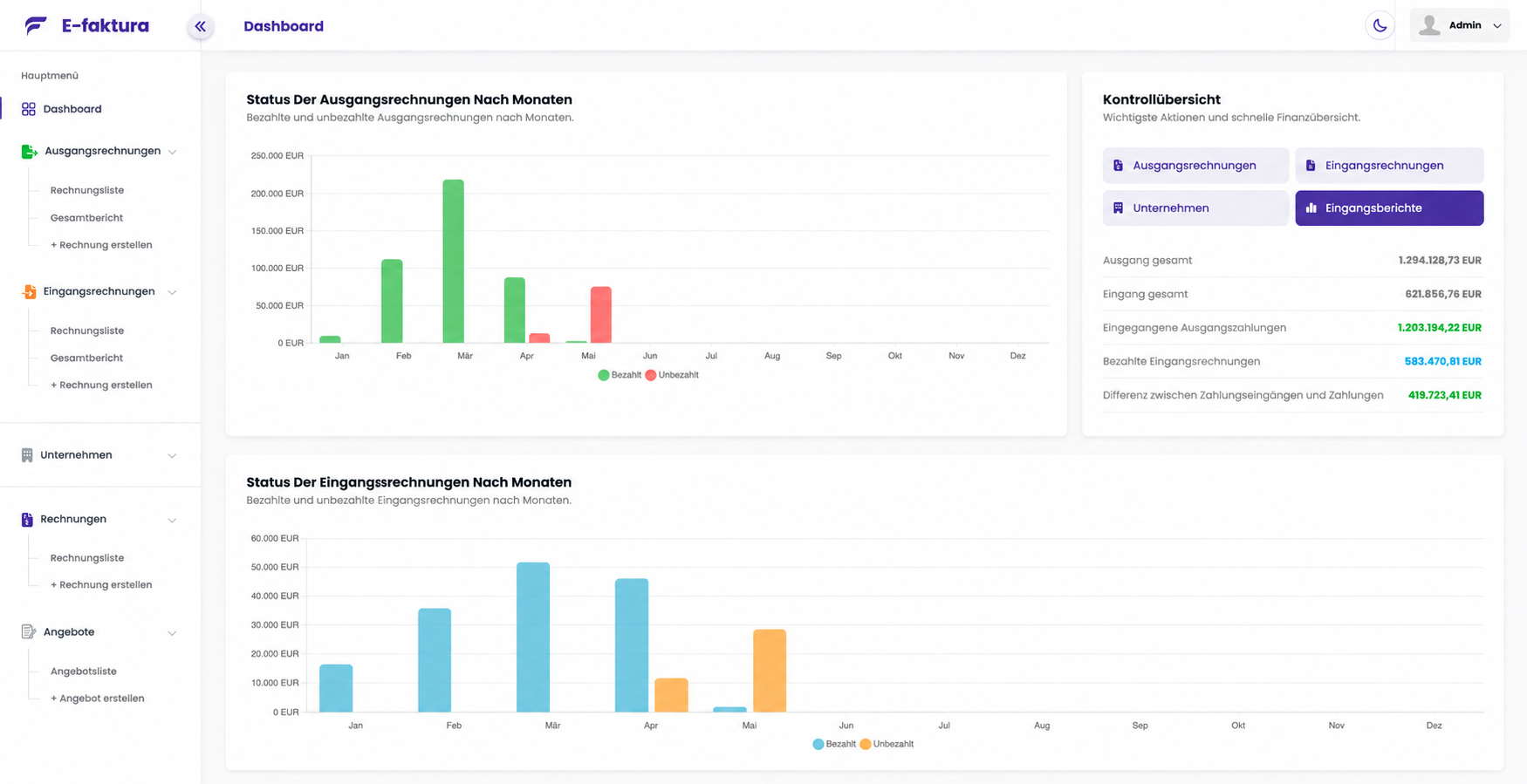This screenshot has height=784, width=1527.
Task: Click the Rechnungen document icon in sidebar
Action: (27, 520)
